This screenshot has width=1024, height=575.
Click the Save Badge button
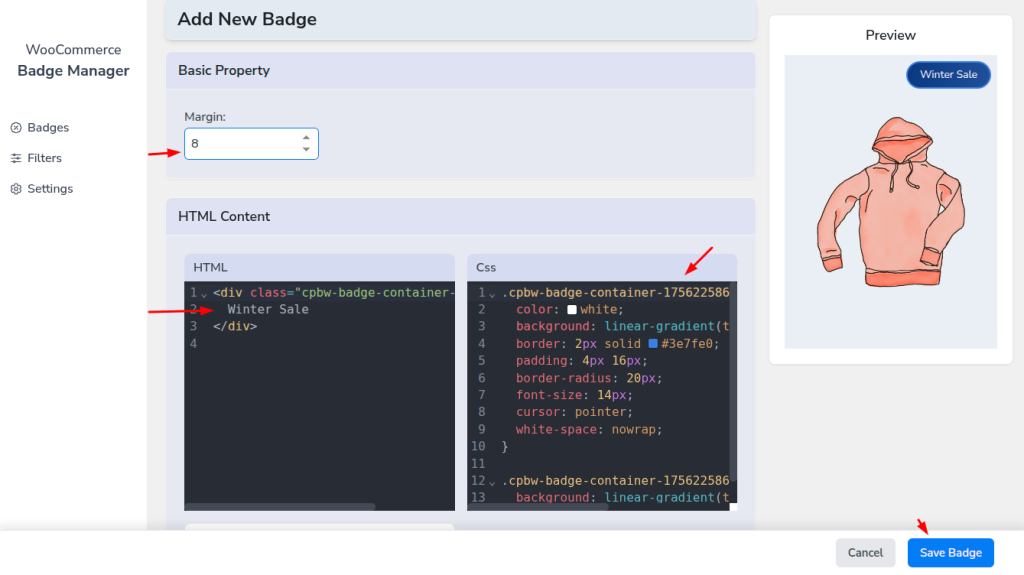(x=951, y=553)
